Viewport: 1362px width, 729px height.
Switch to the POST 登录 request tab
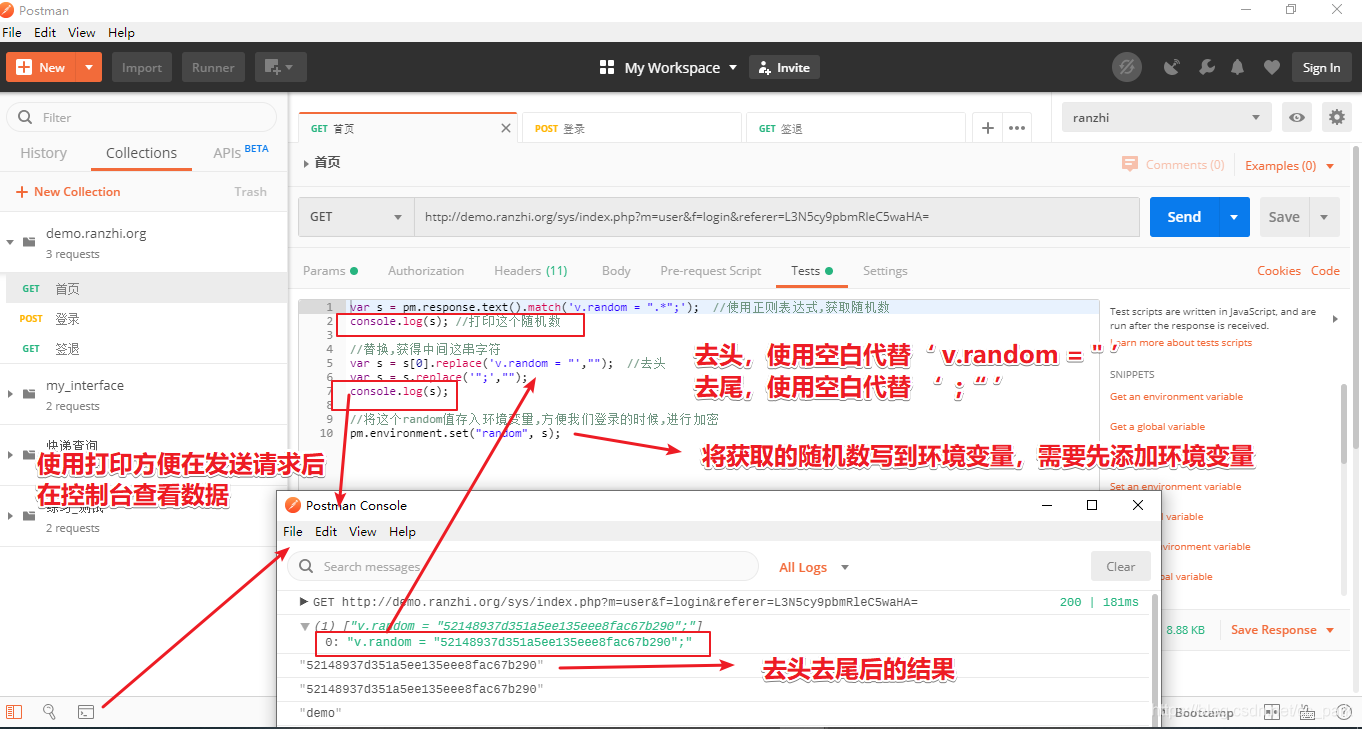633,128
